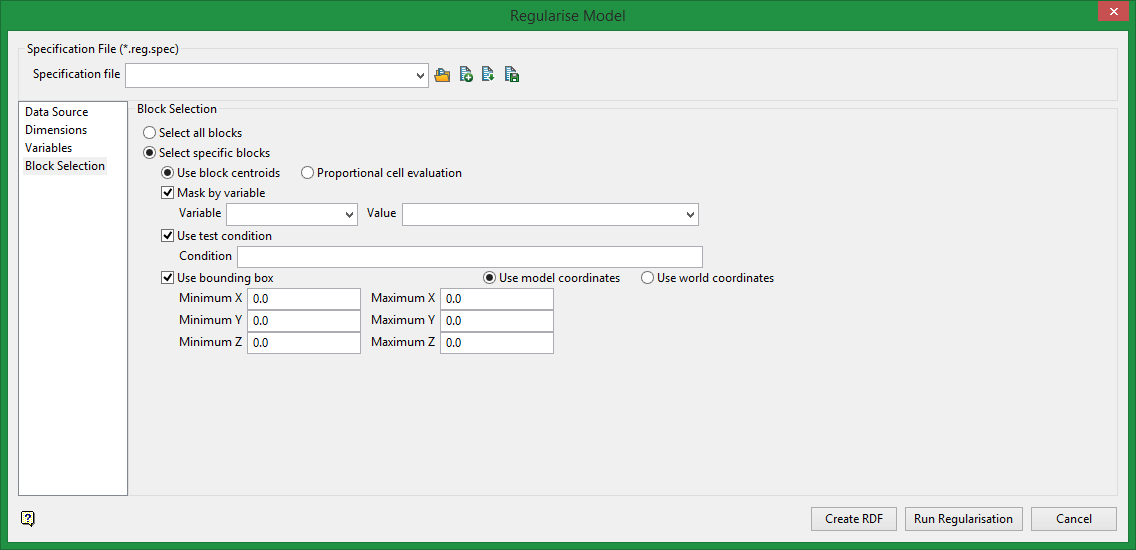Click the new specification file icon
The width and height of the screenshot is (1136, 550).
(x=466, y=75)
